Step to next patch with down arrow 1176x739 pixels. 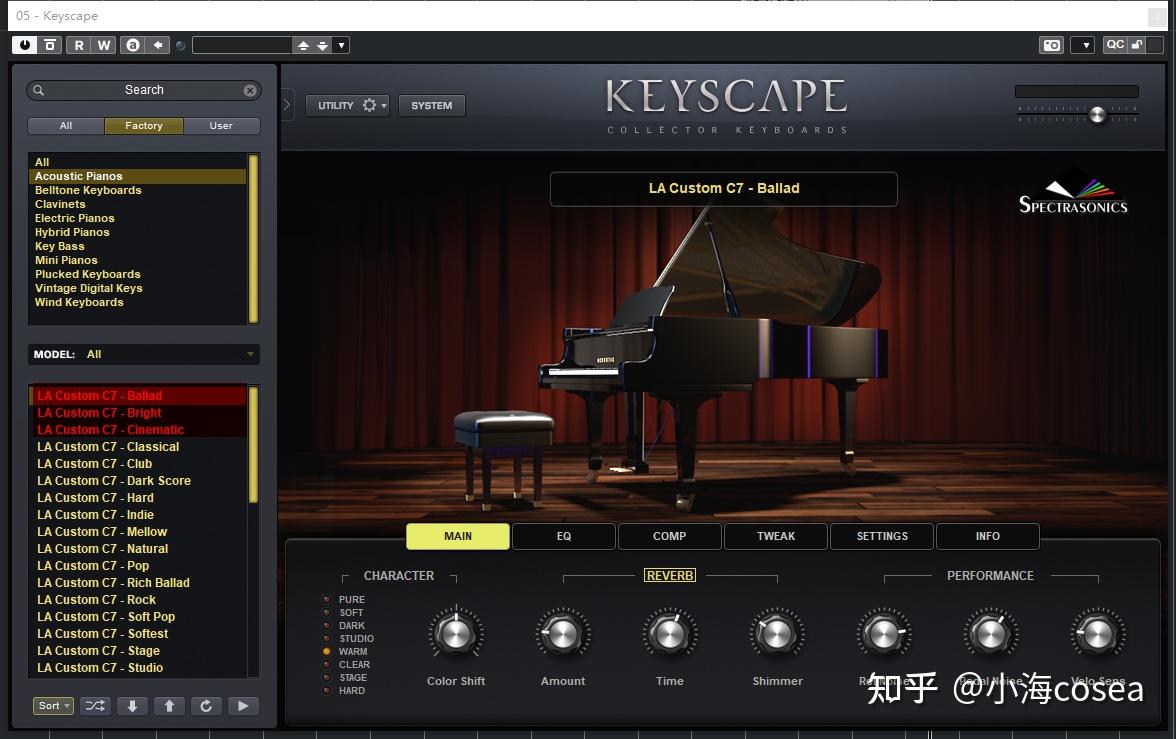(132, 706)
